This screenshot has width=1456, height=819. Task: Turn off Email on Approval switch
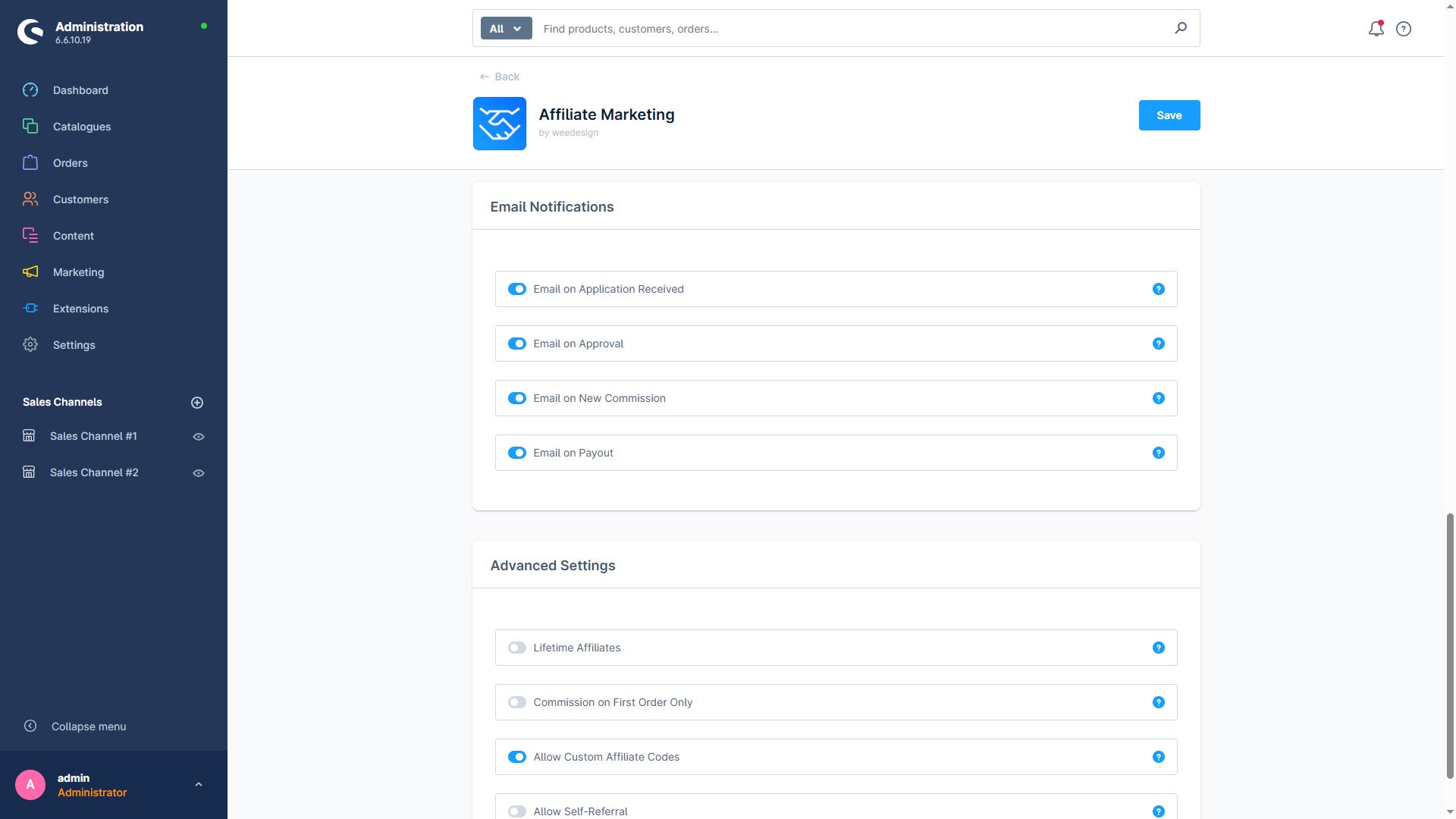click(517, 344)
